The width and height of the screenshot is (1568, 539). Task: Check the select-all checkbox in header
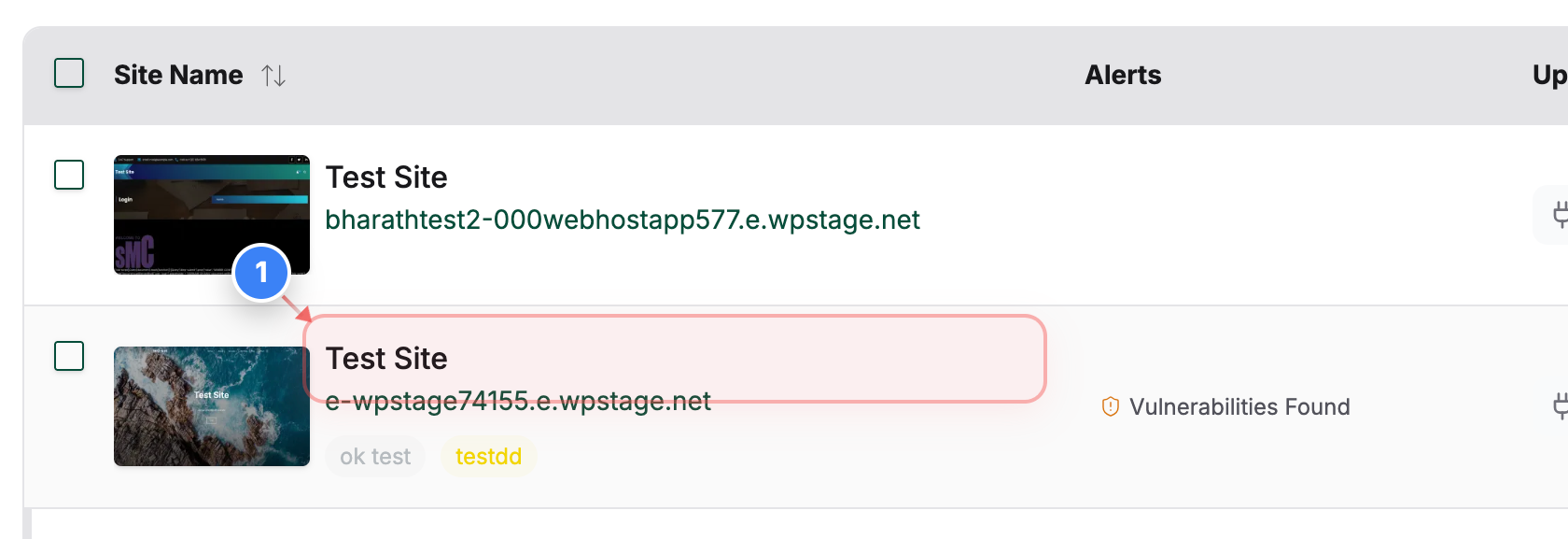[68, 70]
